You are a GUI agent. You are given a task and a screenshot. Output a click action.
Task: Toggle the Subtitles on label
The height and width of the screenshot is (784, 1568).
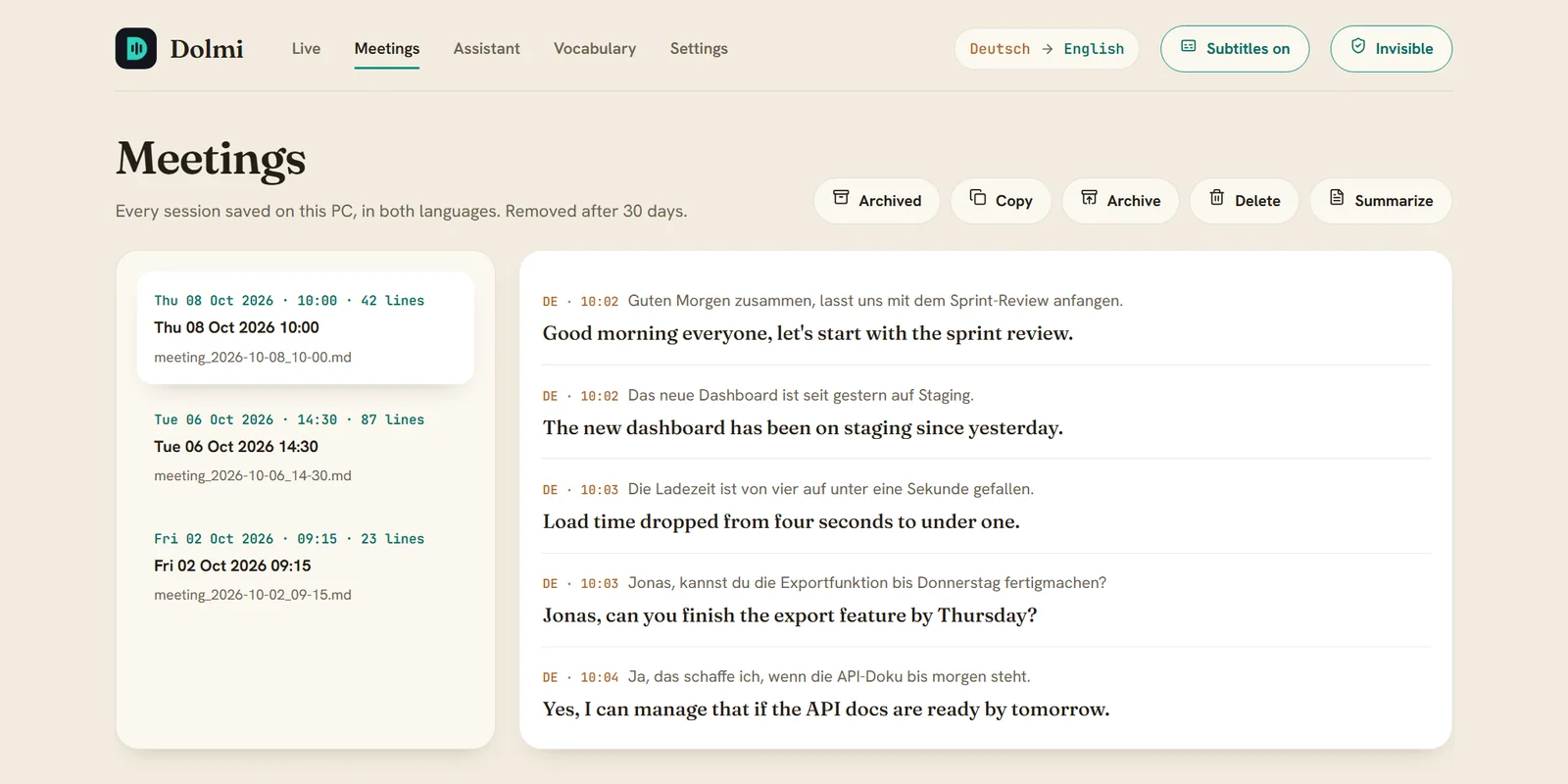[1248, 49]
